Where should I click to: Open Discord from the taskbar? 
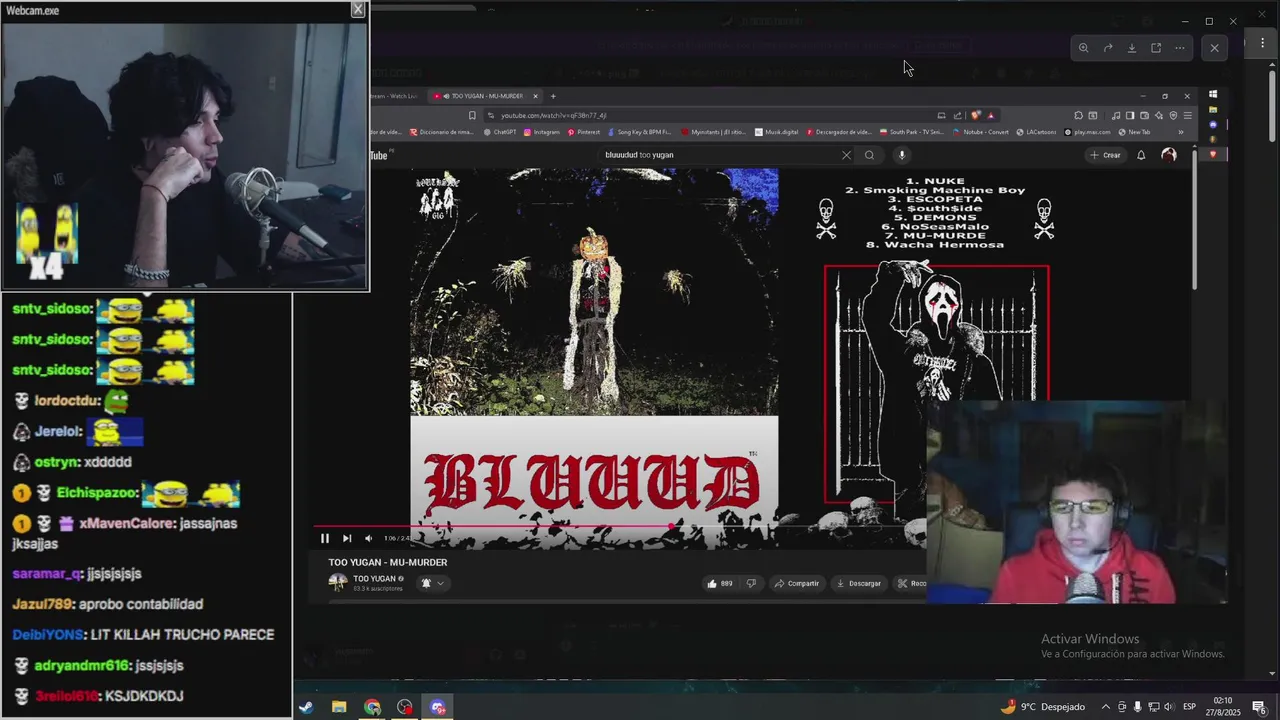(438, 707)
